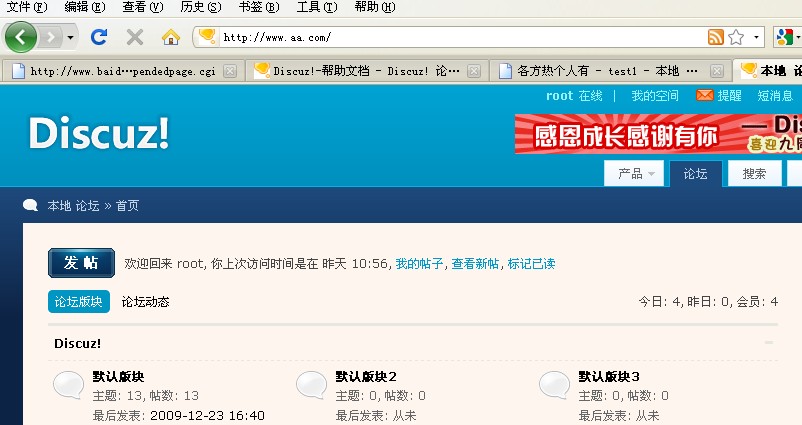
Task: Click the grey Stop loading X icon
Action: 135,37
